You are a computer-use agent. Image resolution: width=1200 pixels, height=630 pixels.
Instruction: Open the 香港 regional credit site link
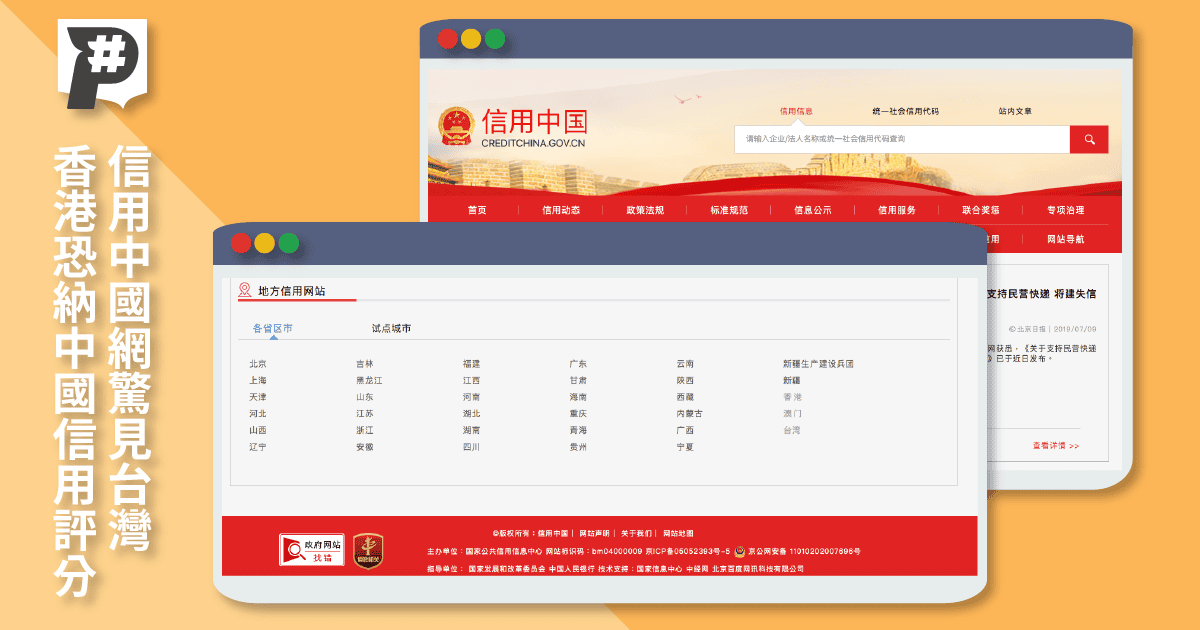coord(791,397)
